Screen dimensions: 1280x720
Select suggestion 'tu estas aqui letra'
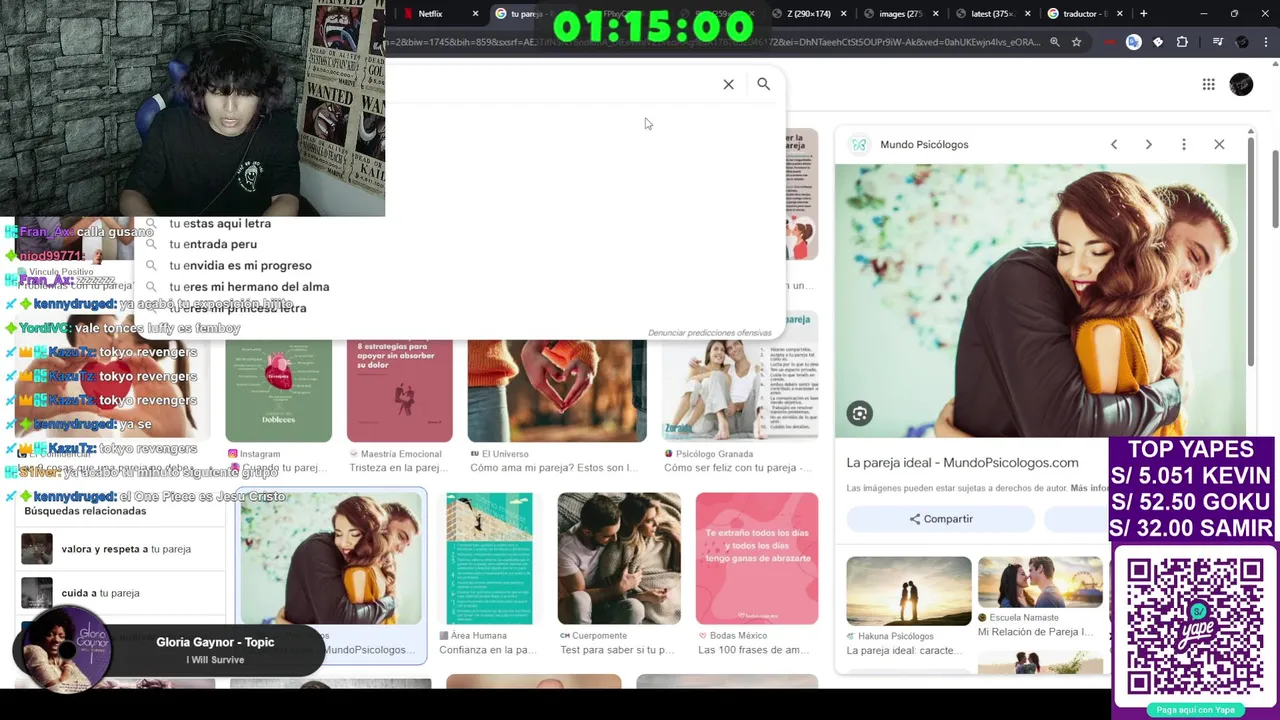pyautogui.click(x=220, y=223)
